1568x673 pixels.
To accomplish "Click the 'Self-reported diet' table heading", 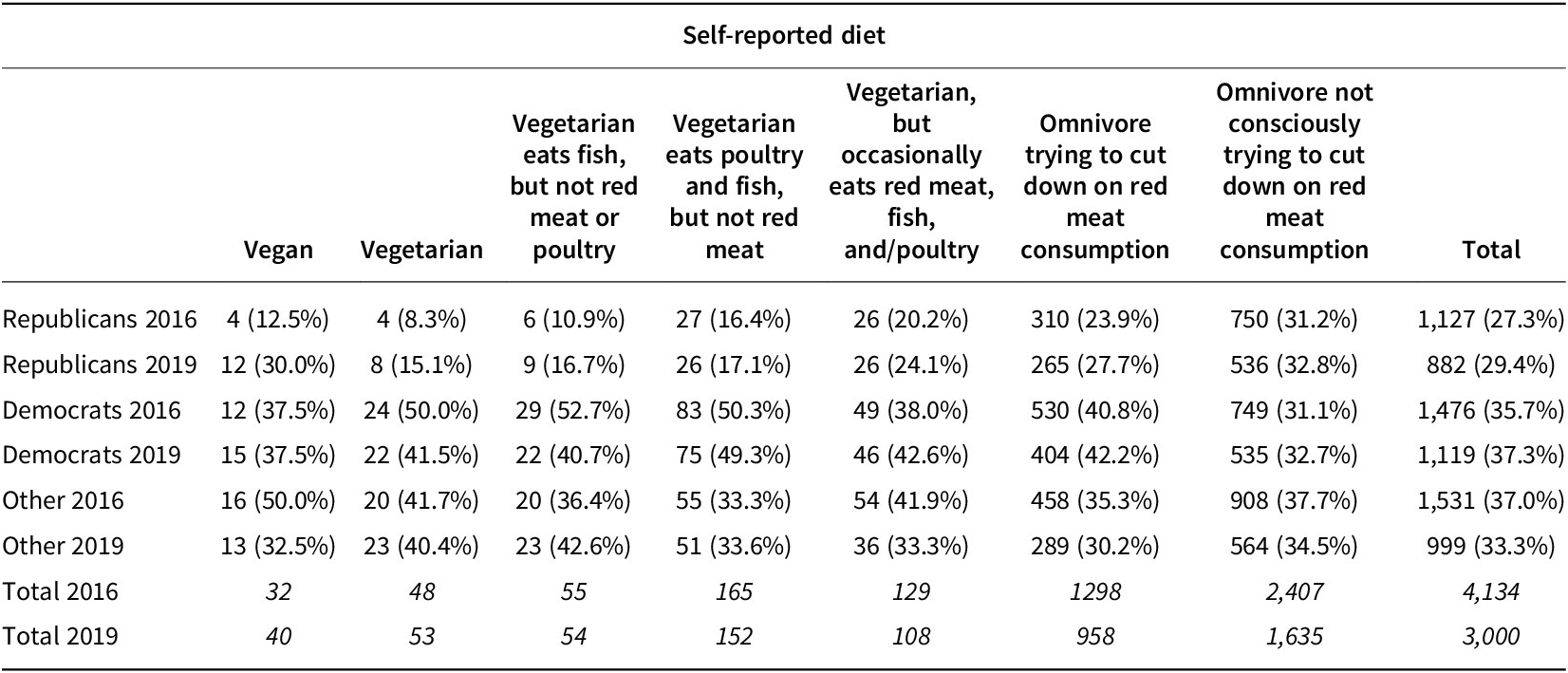I will tap(783, 36).
